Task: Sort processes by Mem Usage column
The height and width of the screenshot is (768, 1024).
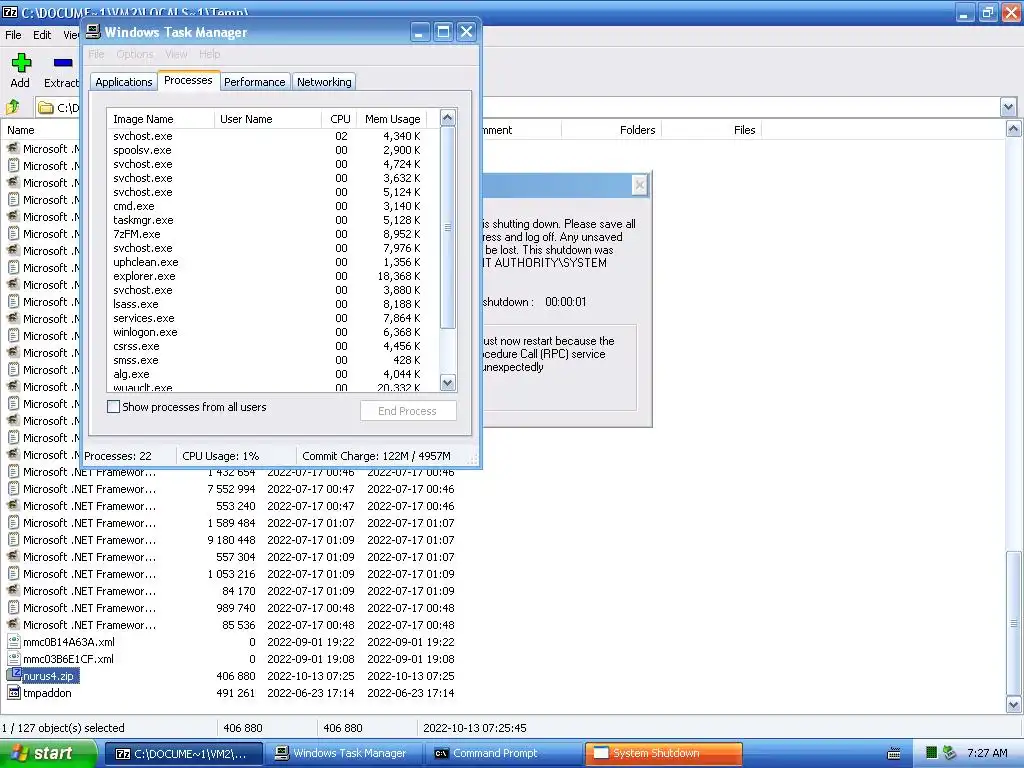Action: click(x=392, y=119)
